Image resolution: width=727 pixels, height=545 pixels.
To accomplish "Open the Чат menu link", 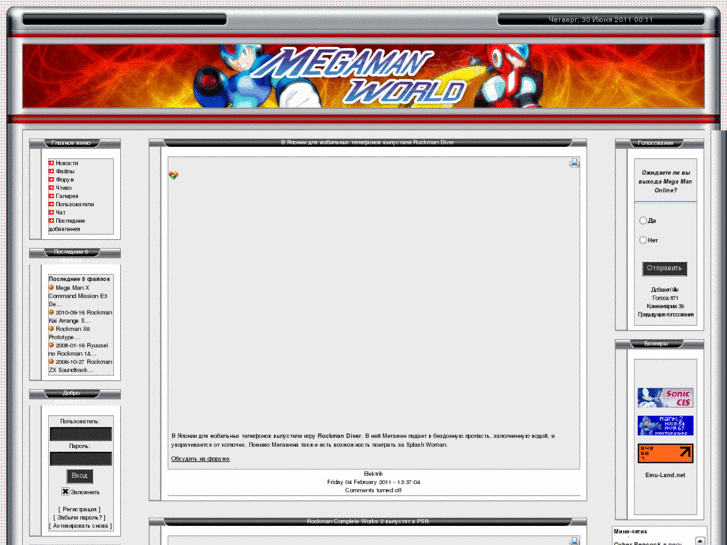I will 60,212.
